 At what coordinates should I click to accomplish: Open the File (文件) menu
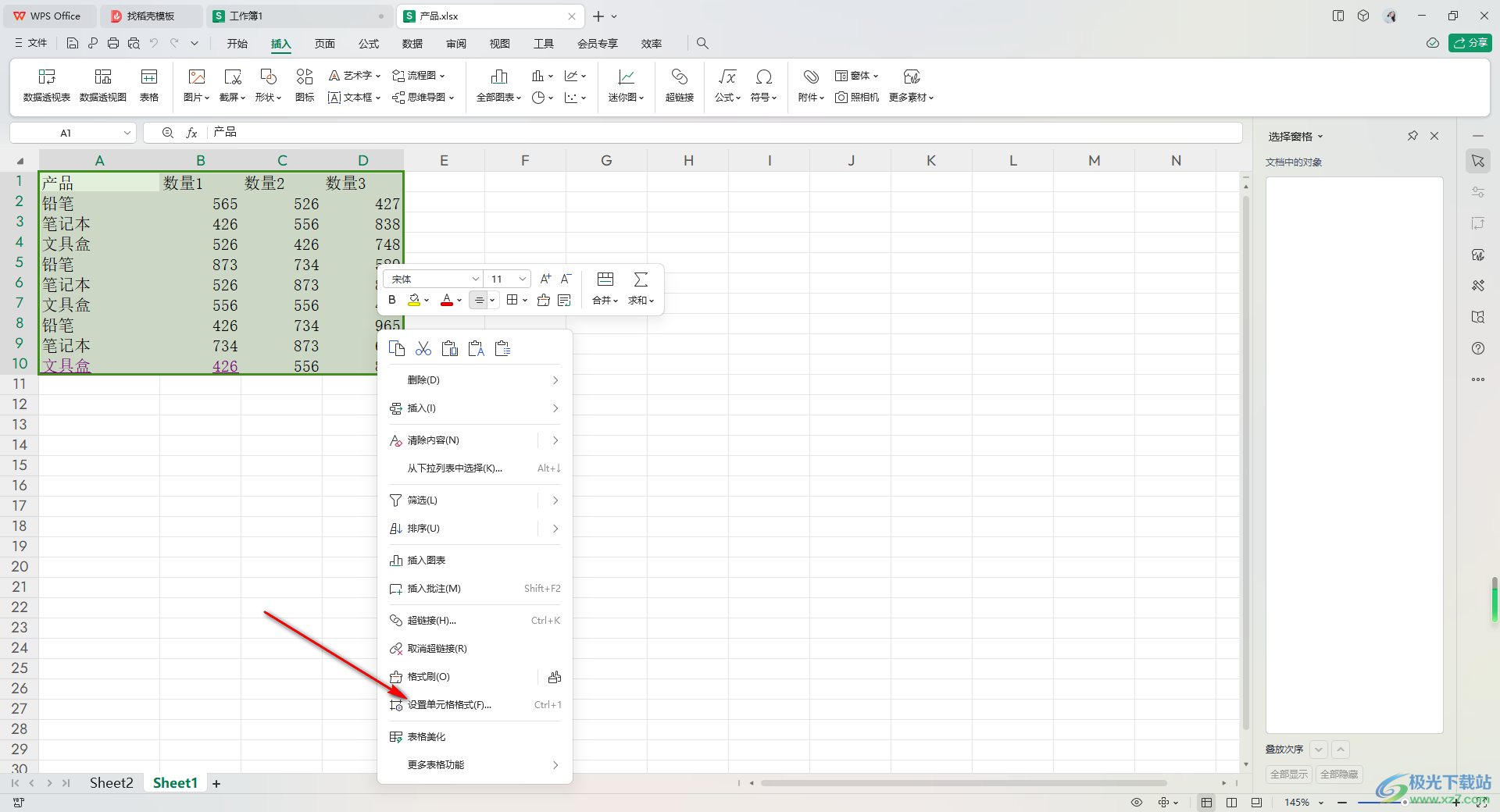[x=30, y=44]
